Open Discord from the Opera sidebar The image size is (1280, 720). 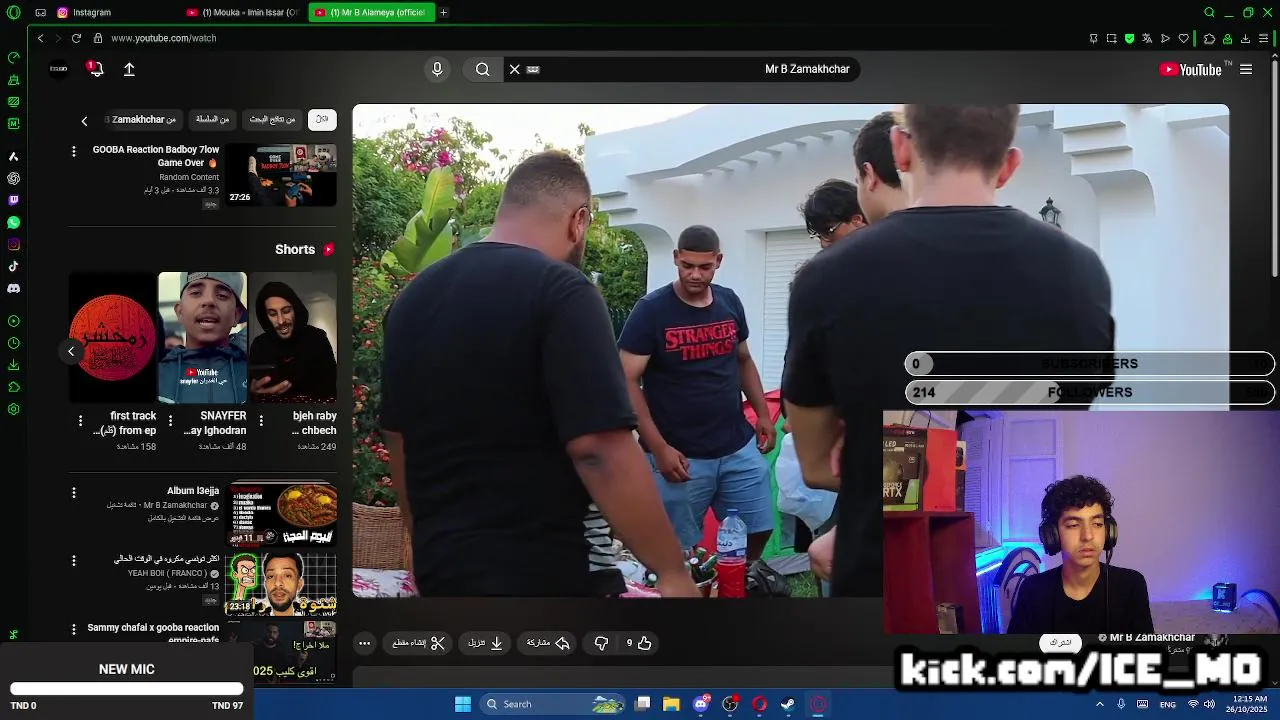[13, 288]
